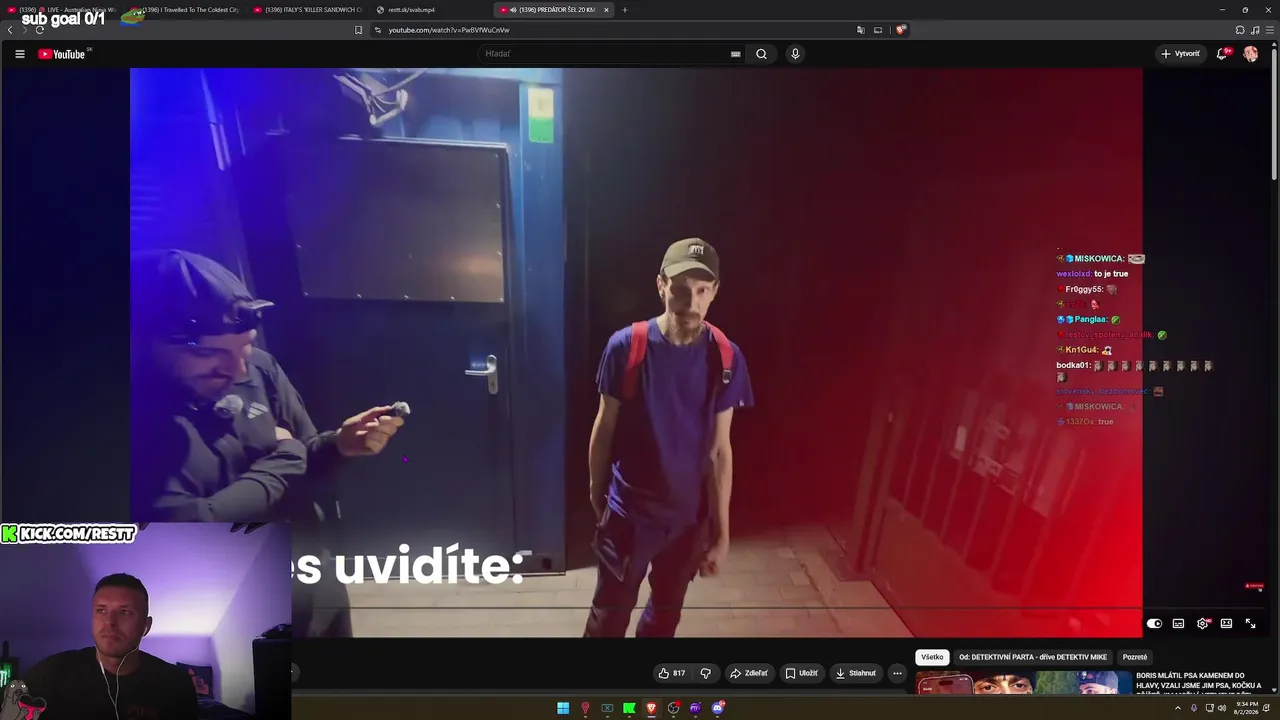Open the Discord taskbar icon
This screenshot has height=720, width=1280.
717,709
